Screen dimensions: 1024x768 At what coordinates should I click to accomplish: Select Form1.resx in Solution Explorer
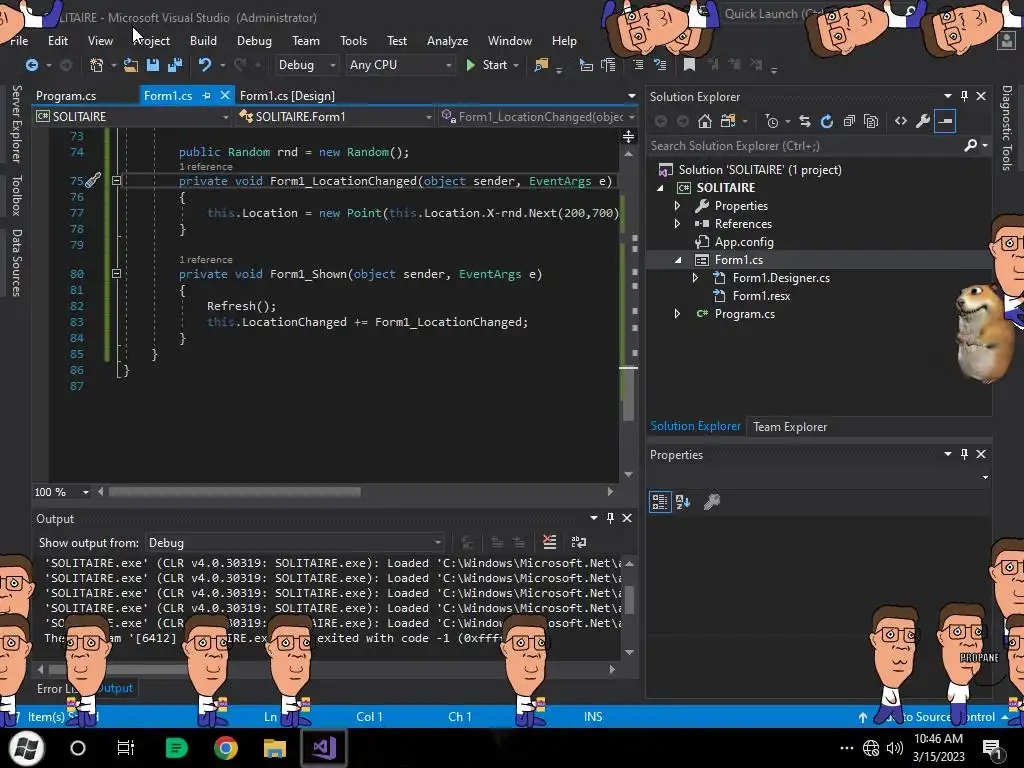click(761, 296)
